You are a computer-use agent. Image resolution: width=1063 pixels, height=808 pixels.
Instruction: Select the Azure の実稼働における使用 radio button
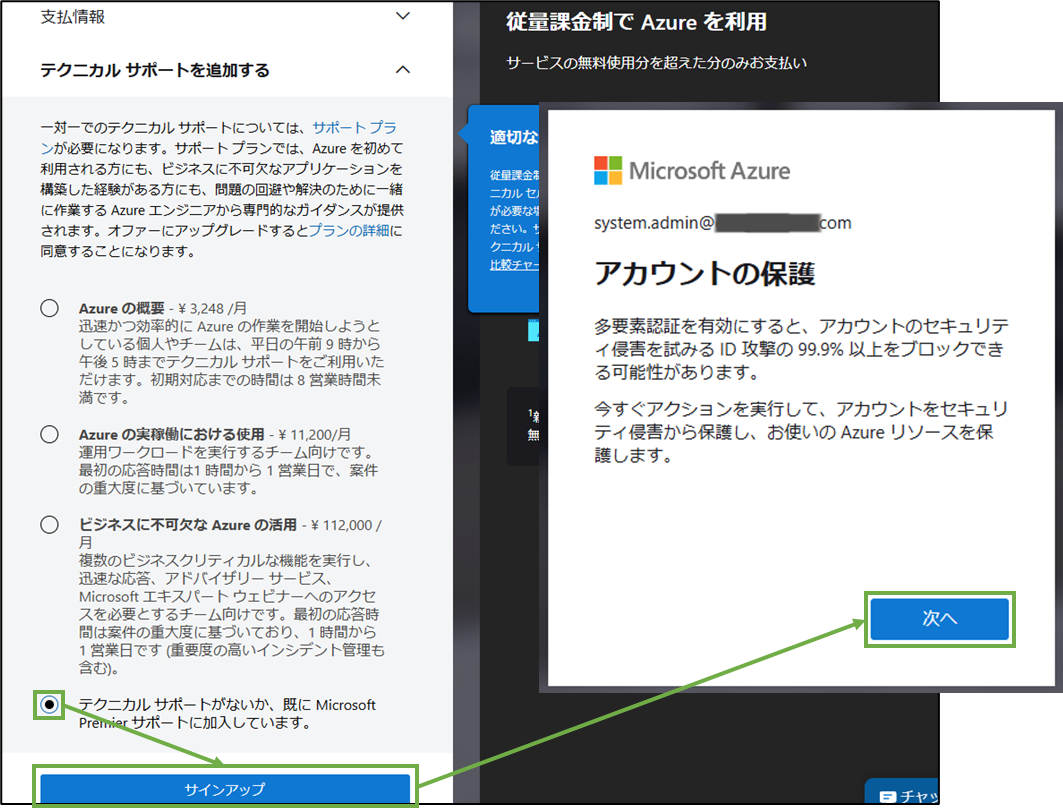pyautogui.click(x=49, y=434)
